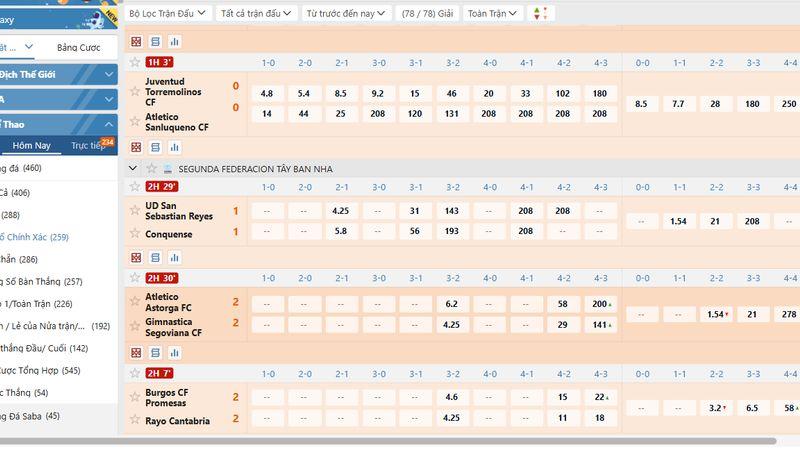Click pitch icon below Atletico Sanluqueno CF
This screenshot has height=450, width=800.
pos(136,147)
